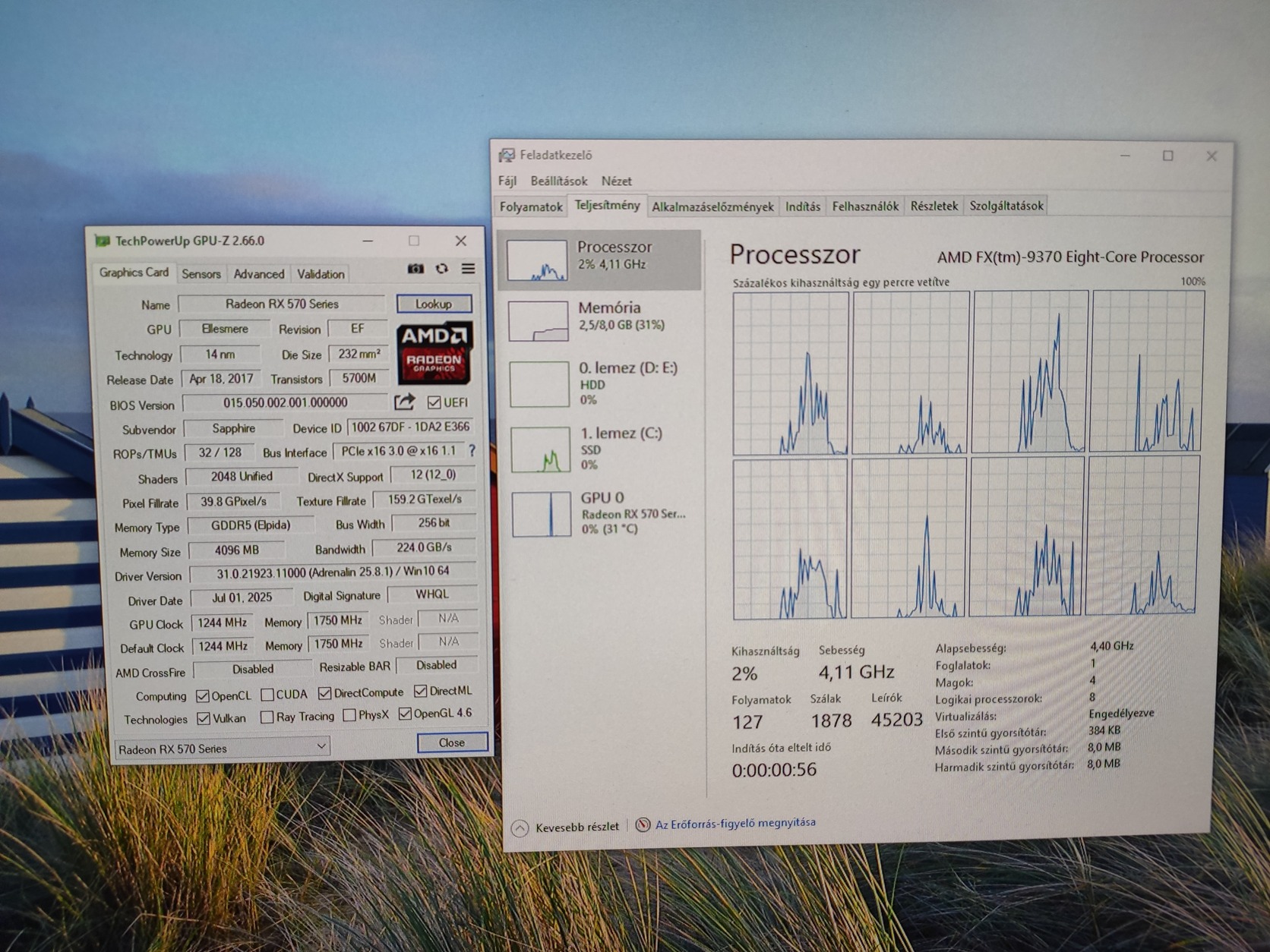Image resolution: width=1270 pixels, height=952 pixels.
Task: Click the Device ID field
Action: (x=411, y=427)
